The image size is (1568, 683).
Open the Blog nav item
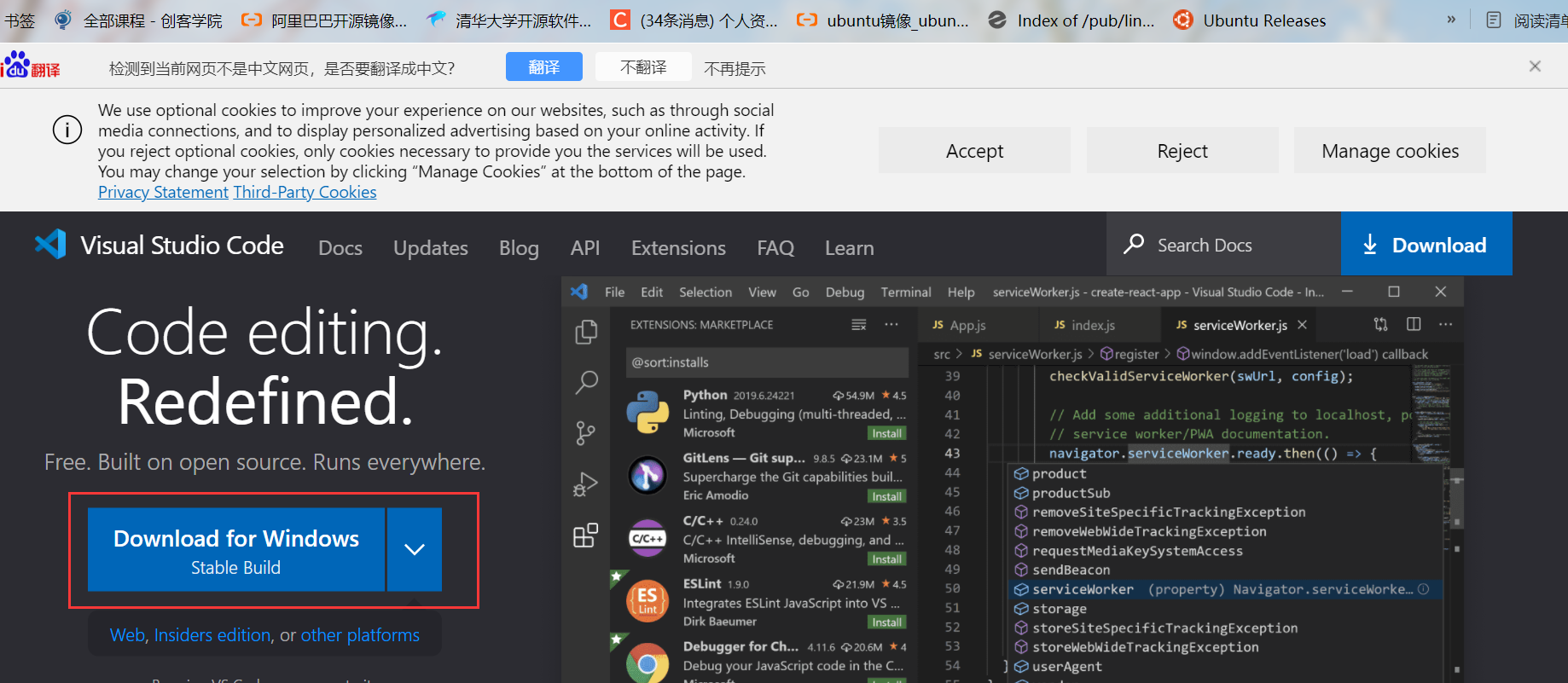pos(519,248)
